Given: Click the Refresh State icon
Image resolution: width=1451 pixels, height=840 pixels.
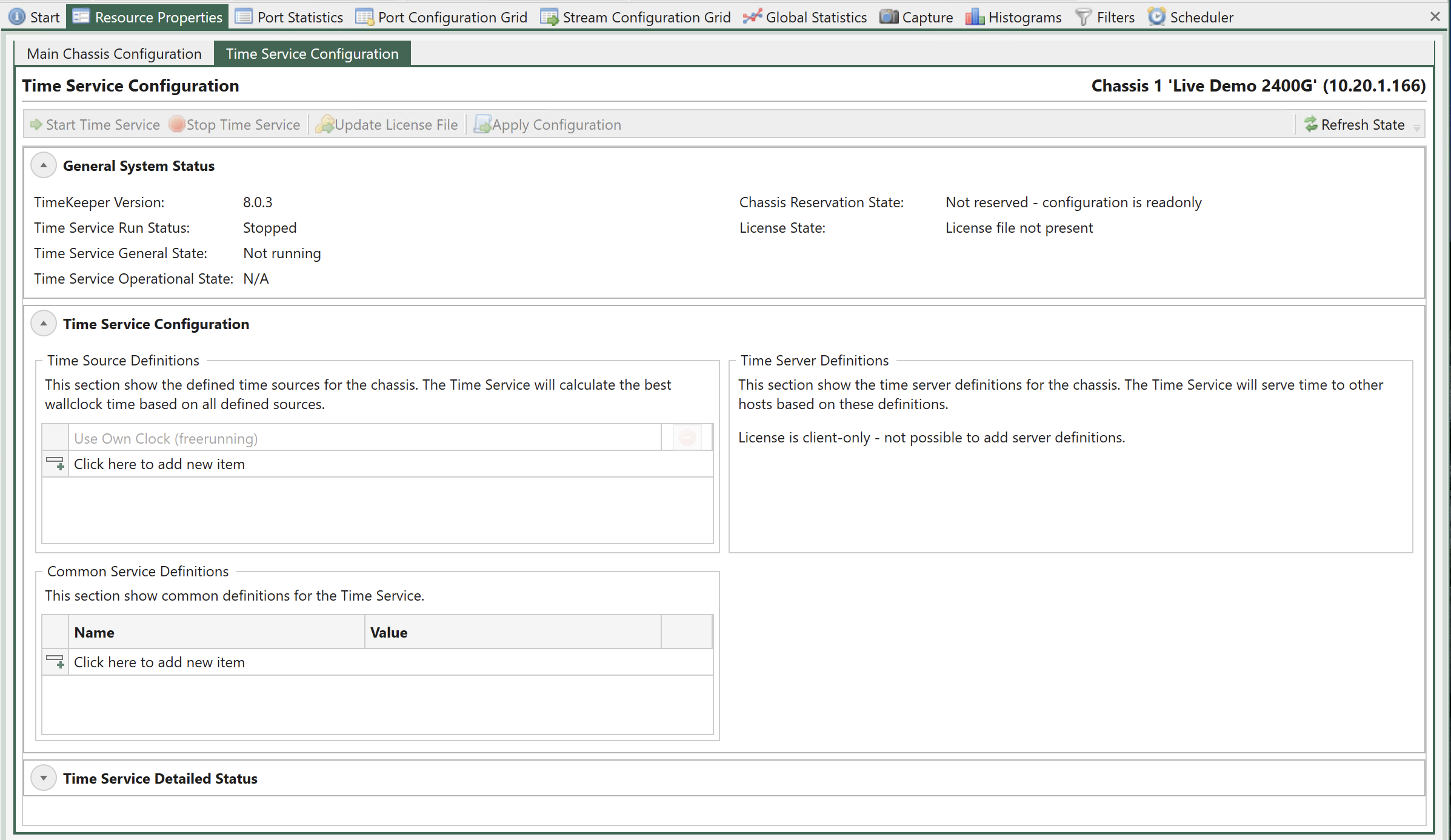Looking at the screenshot, I should point(1312,124).
